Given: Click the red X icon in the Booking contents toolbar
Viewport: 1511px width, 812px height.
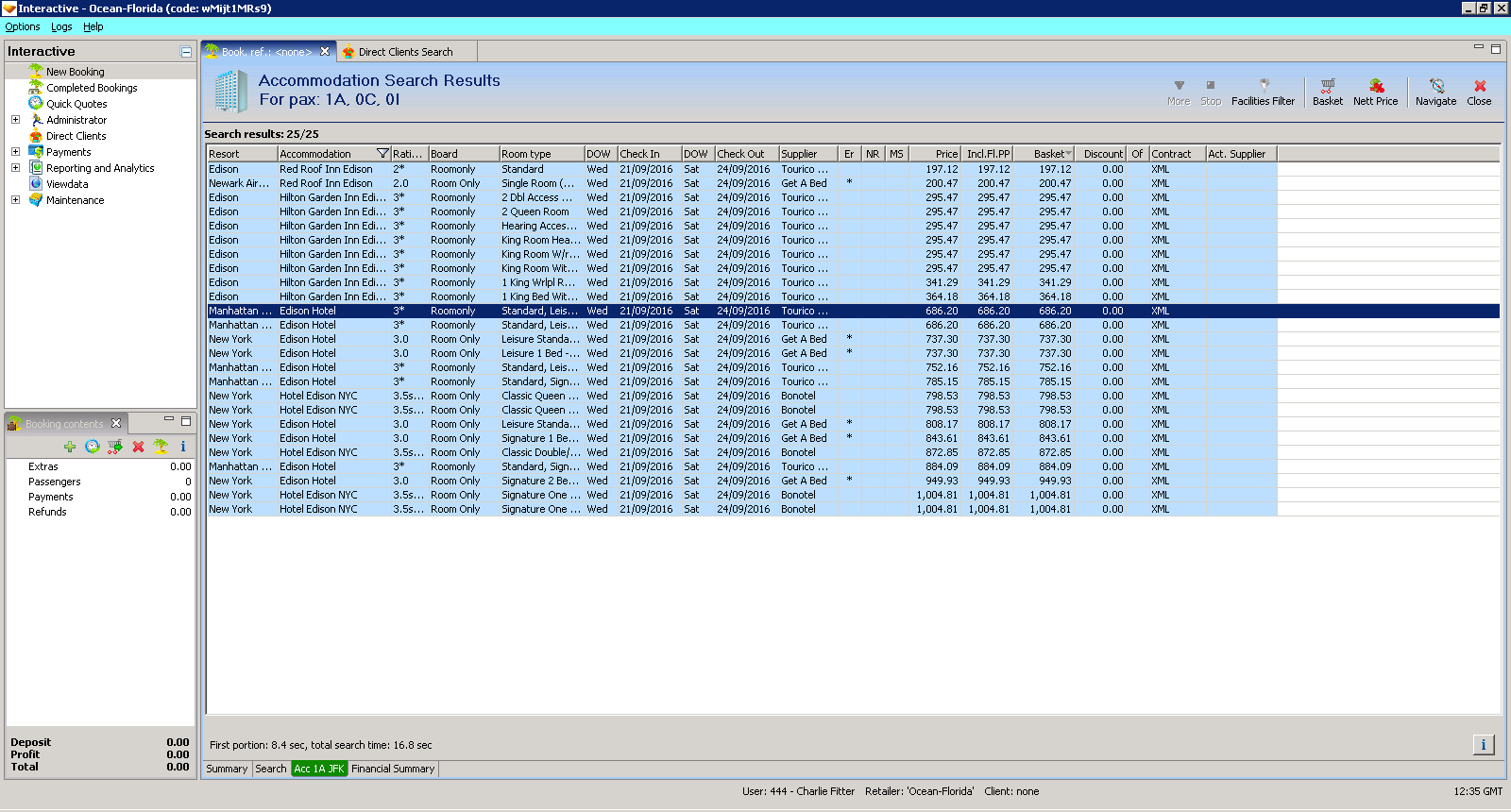Looking at the screenshot, I should (x=138, y=447).
